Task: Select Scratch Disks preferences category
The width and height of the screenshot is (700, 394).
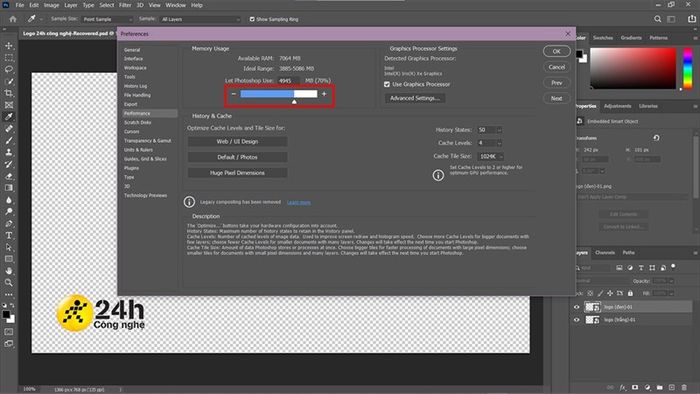Action: tap(138, 123)
